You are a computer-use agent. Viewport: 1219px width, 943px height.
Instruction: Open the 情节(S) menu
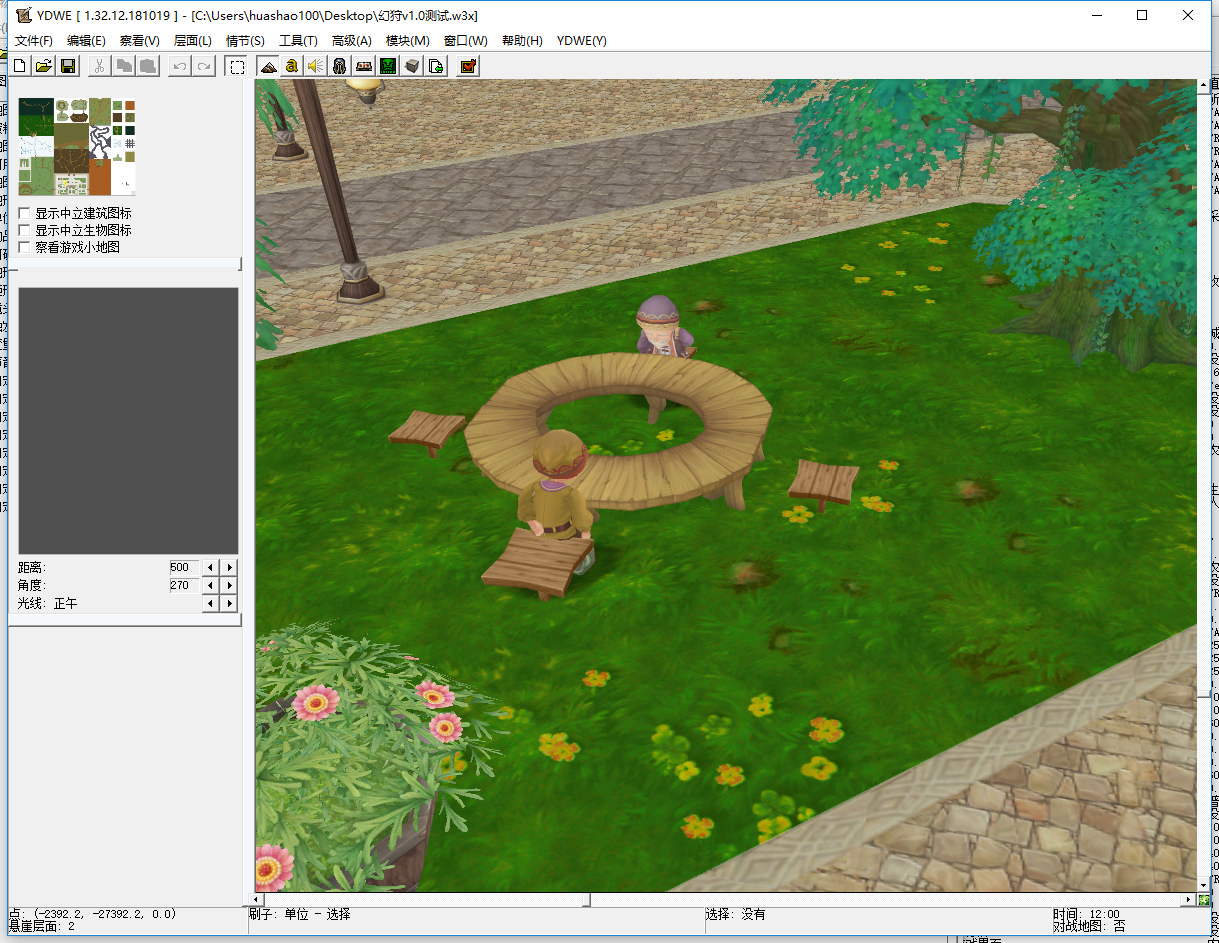245,41
